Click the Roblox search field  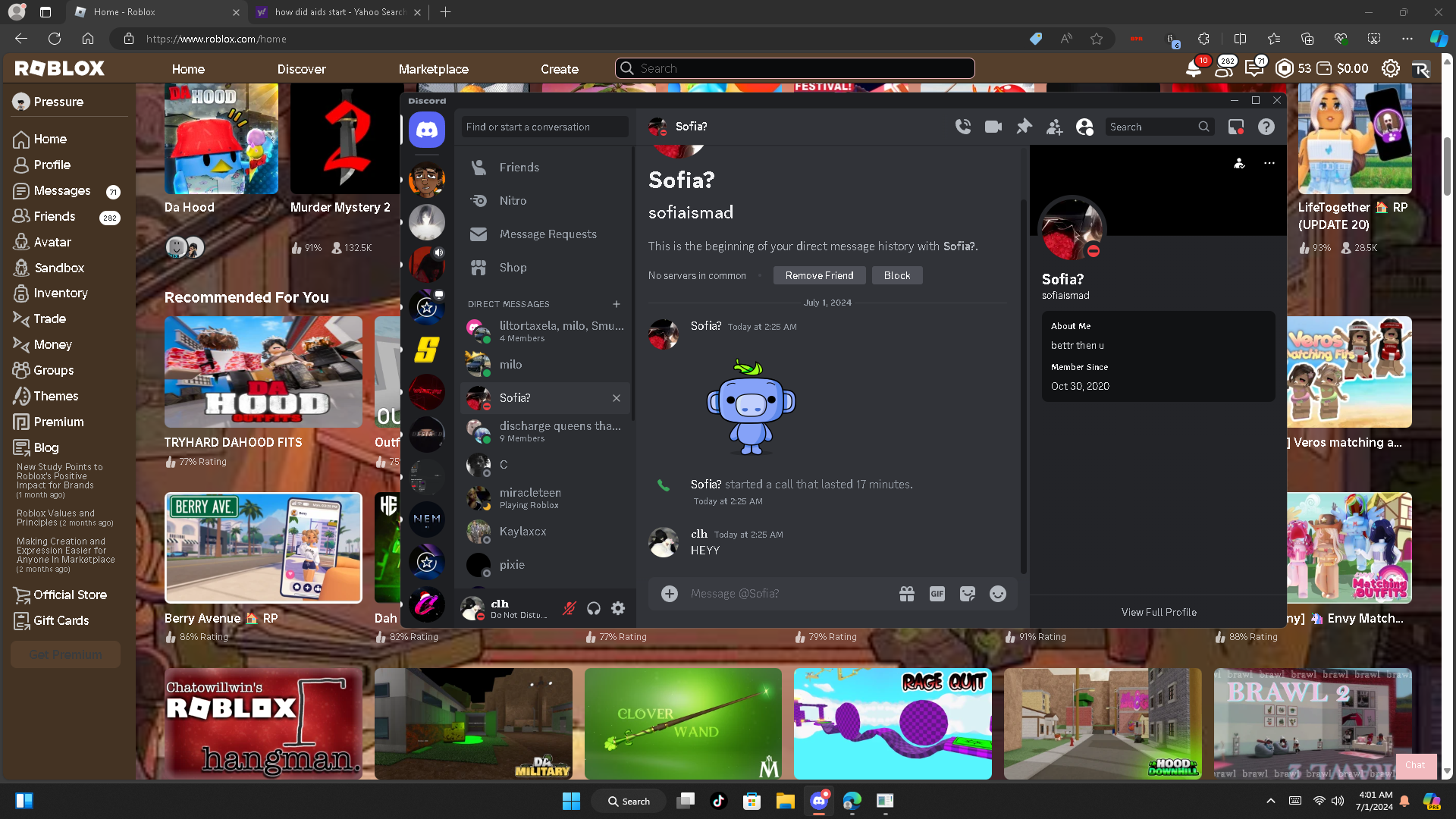[795, 69]
